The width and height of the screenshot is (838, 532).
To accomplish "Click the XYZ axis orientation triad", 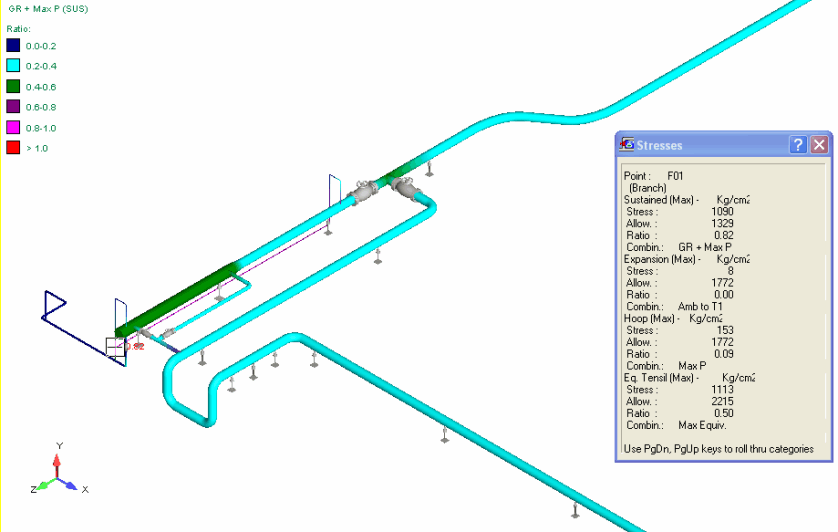I will 59,472.
